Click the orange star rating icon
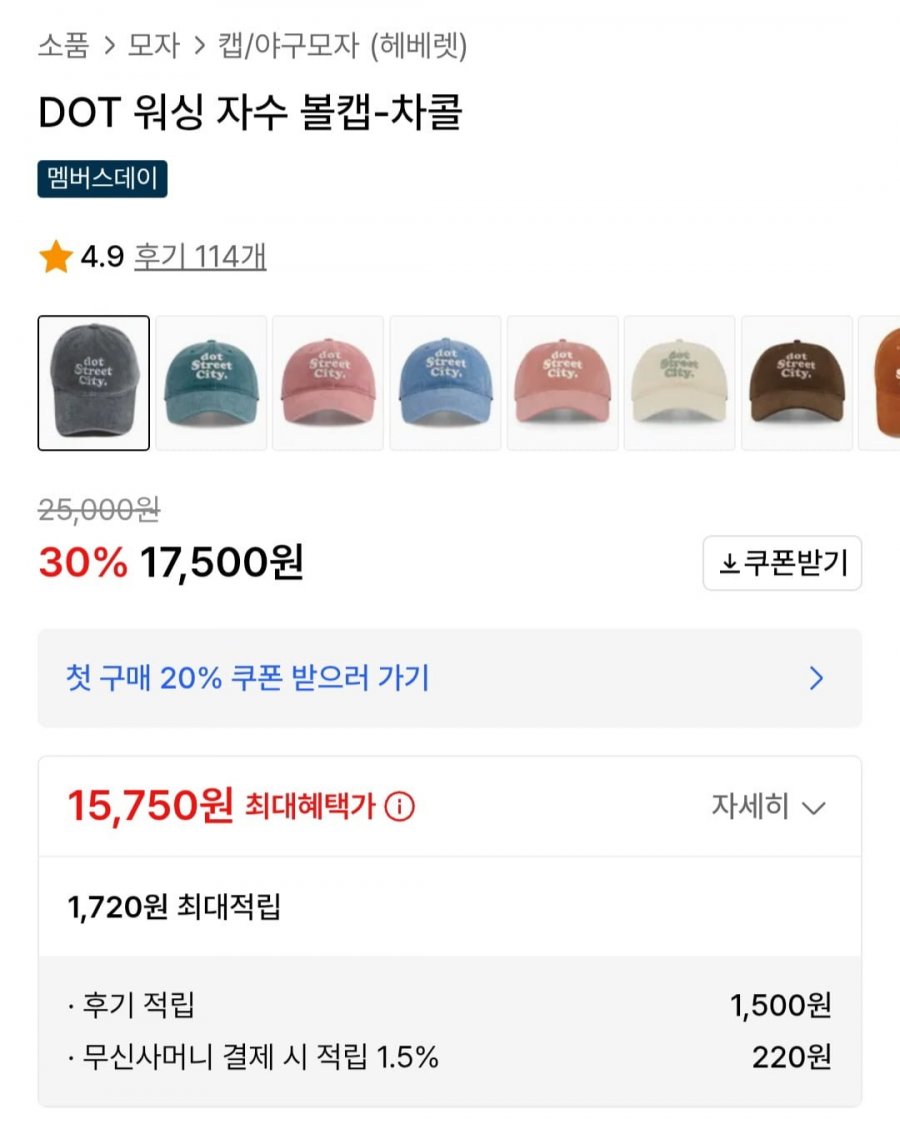Screen dimensions: 900x1124 tap(55, 258)
